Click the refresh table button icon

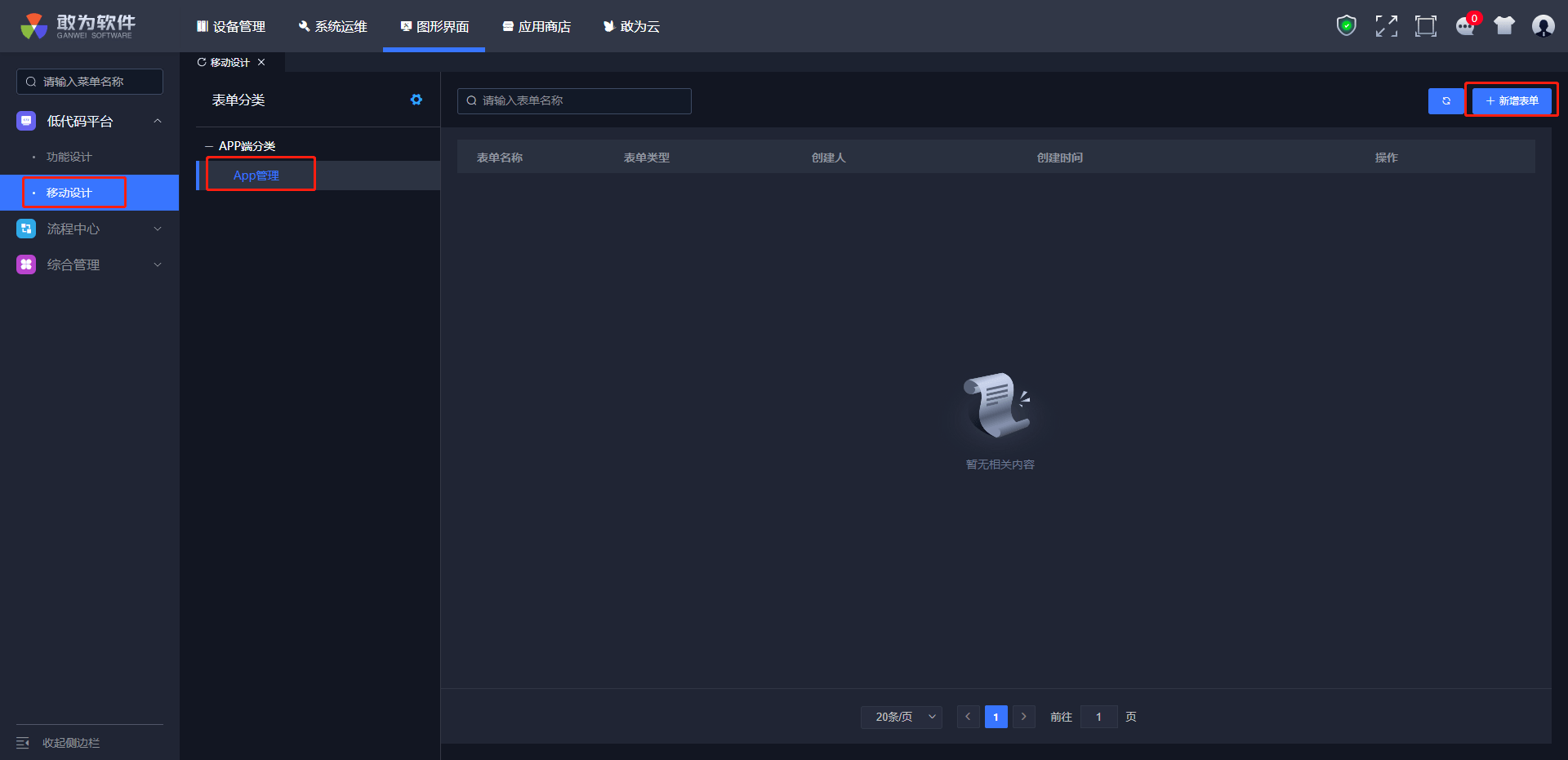tap(1445, 101)
